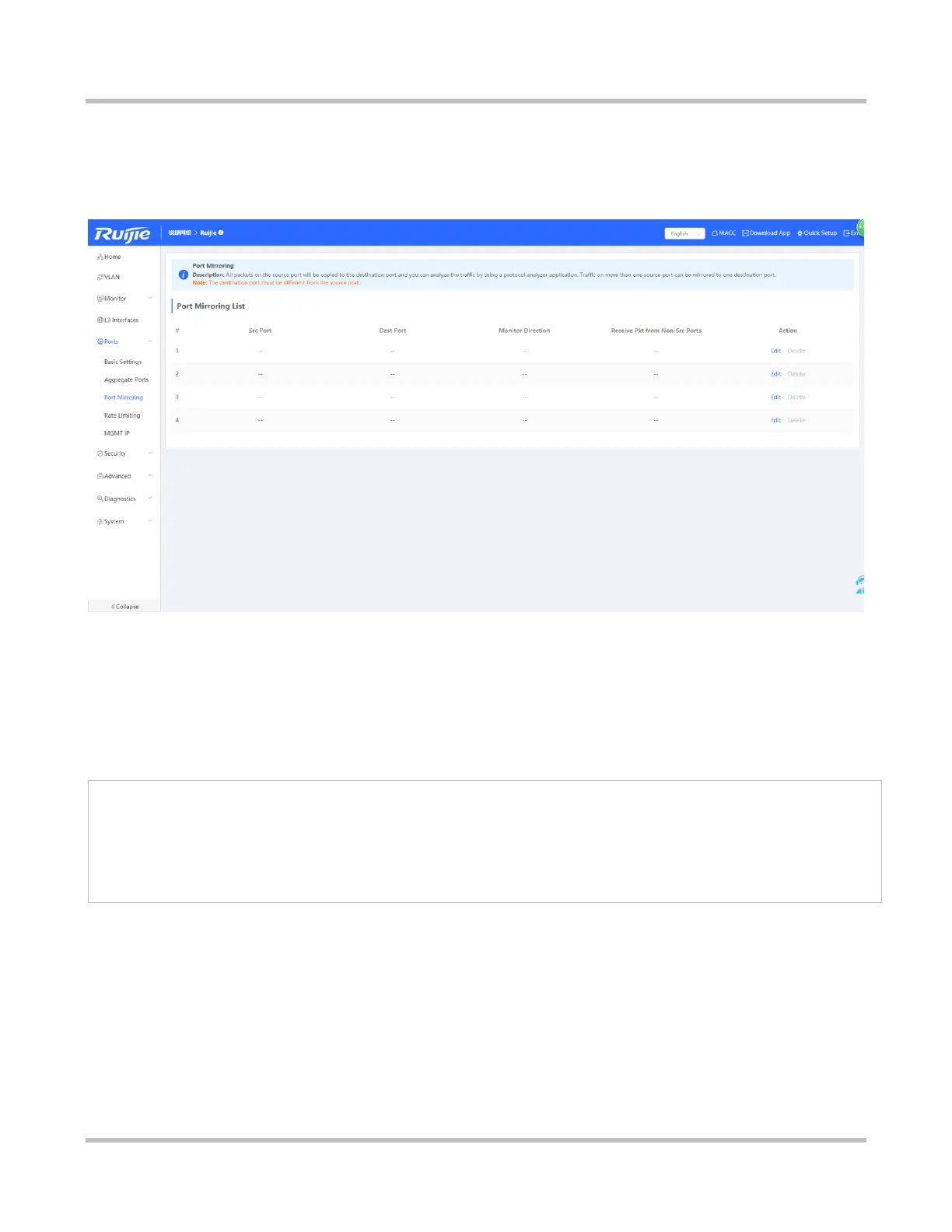Click the Monitor sidebar icon
This screenshot has width=952, height=1232.
tap(100, 299)
